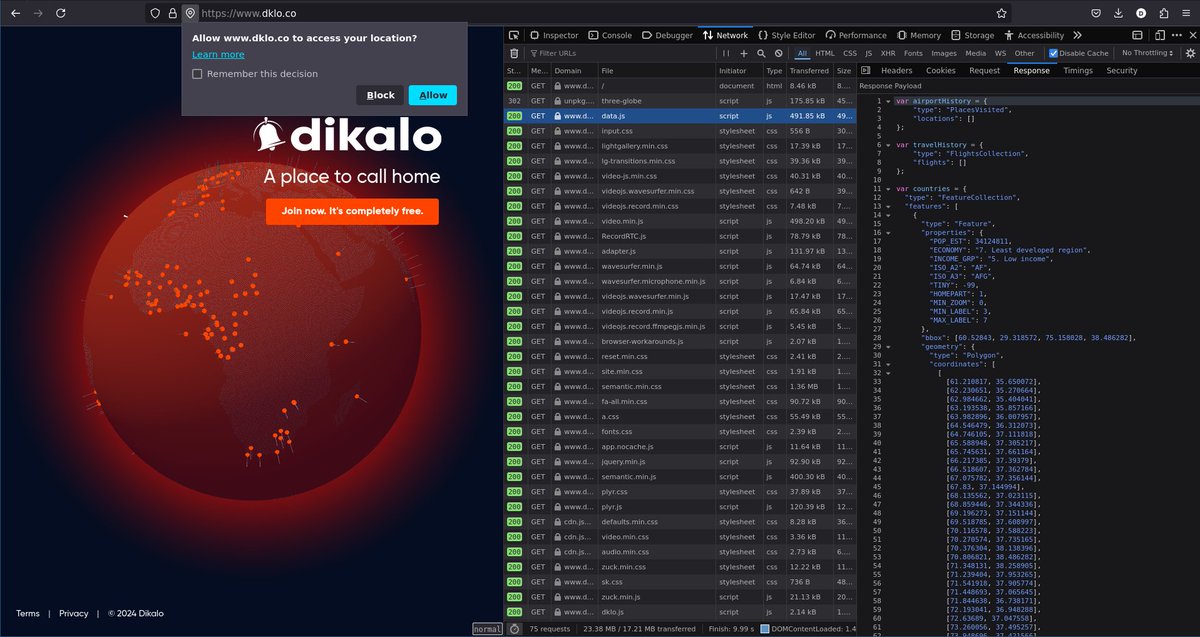The width and height of the screenshot is (1200, 637).
Task: Switch to Inspector tab
Action: pyautogui.click(x=553, y=35)
